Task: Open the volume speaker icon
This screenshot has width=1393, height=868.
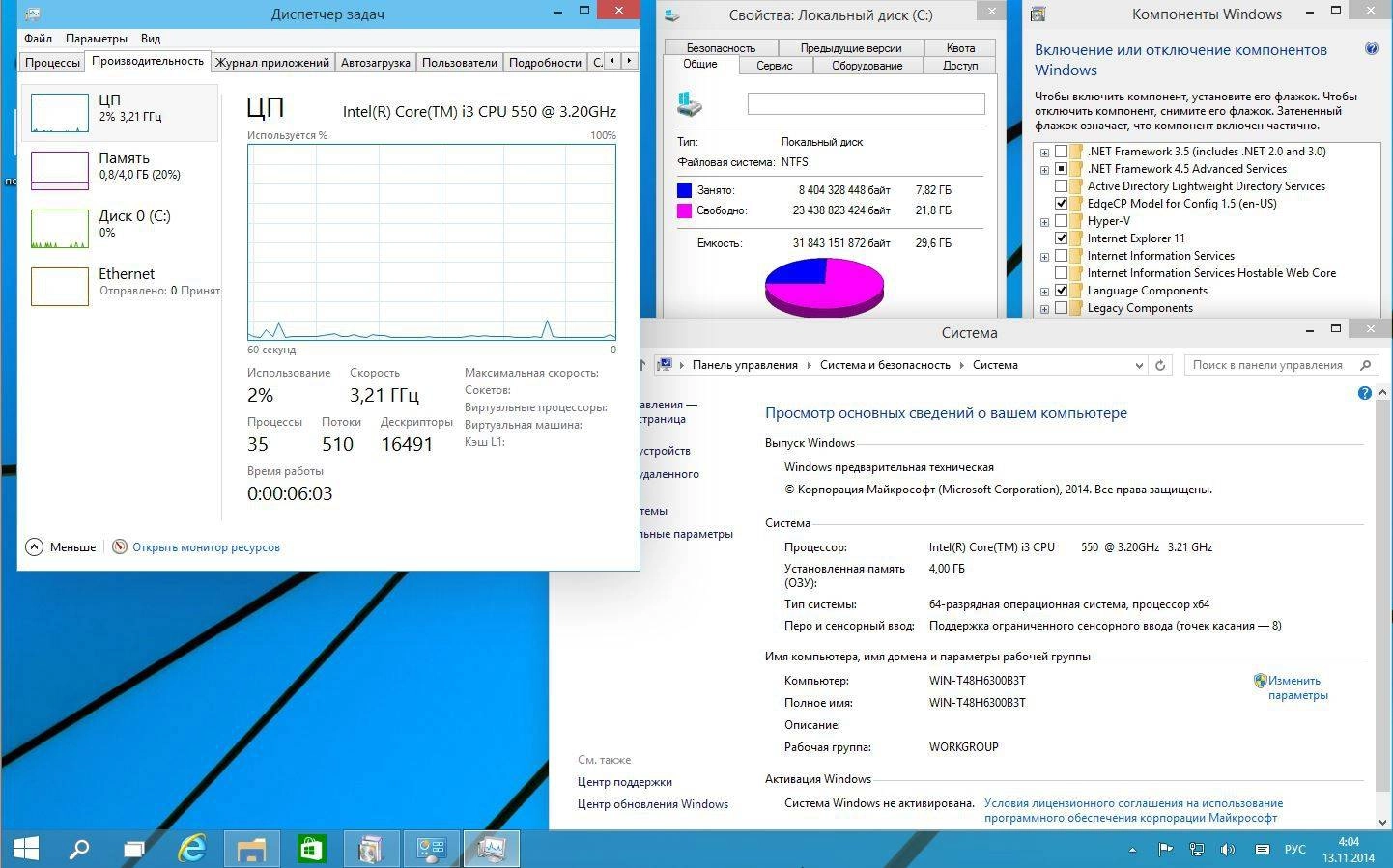Action: pos(1228,850)
